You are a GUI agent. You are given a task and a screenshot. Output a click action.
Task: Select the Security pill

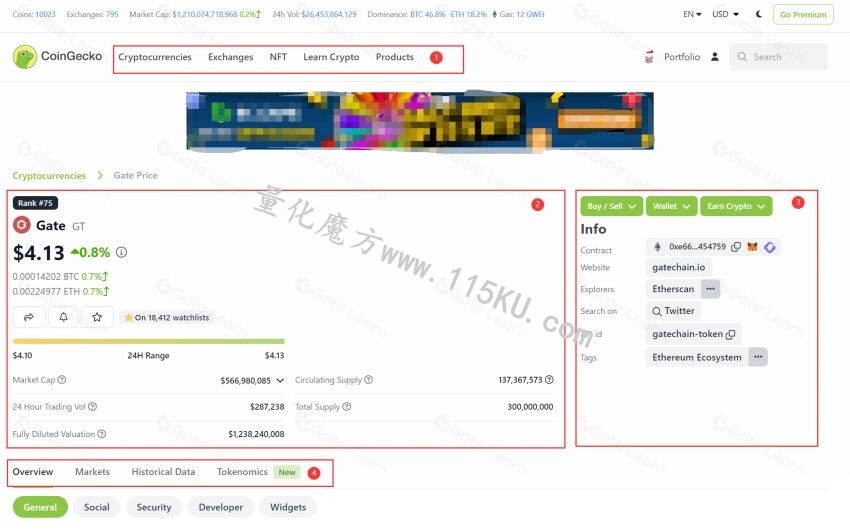coord(154,507)
